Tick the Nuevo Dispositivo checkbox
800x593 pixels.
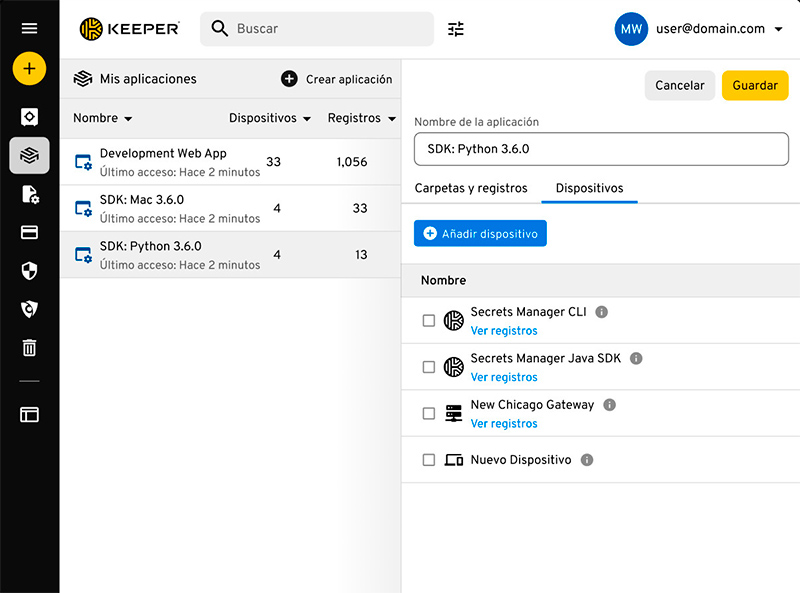[429, 460]
